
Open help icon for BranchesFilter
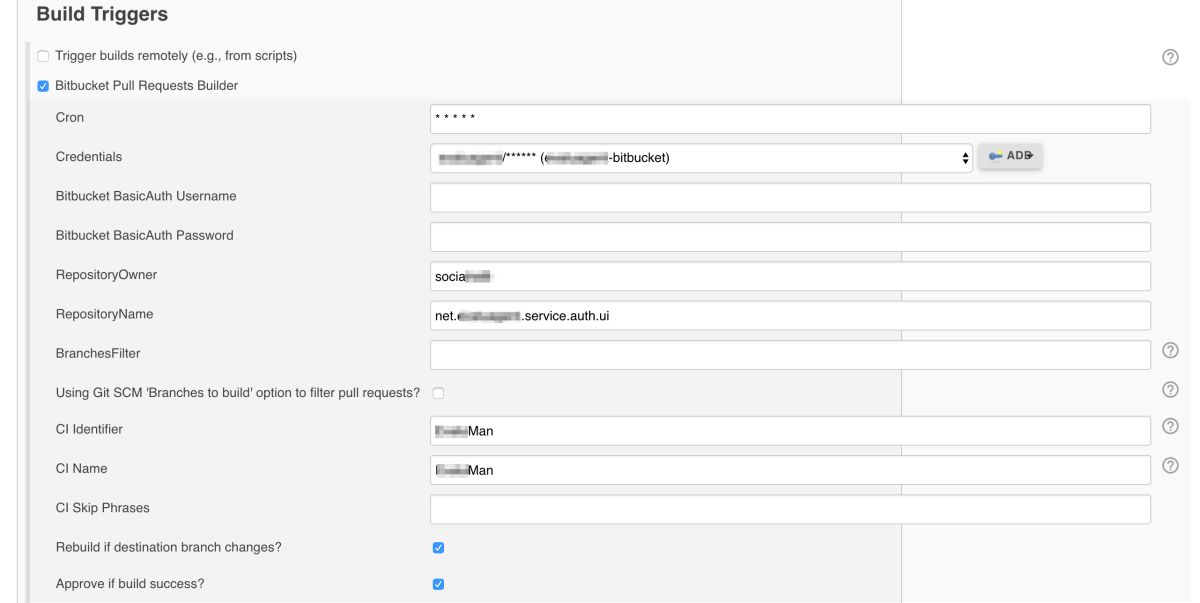[1170, 350]
